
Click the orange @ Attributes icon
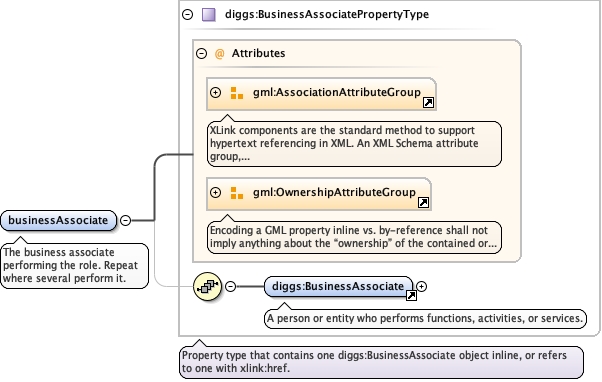[220, 53]
